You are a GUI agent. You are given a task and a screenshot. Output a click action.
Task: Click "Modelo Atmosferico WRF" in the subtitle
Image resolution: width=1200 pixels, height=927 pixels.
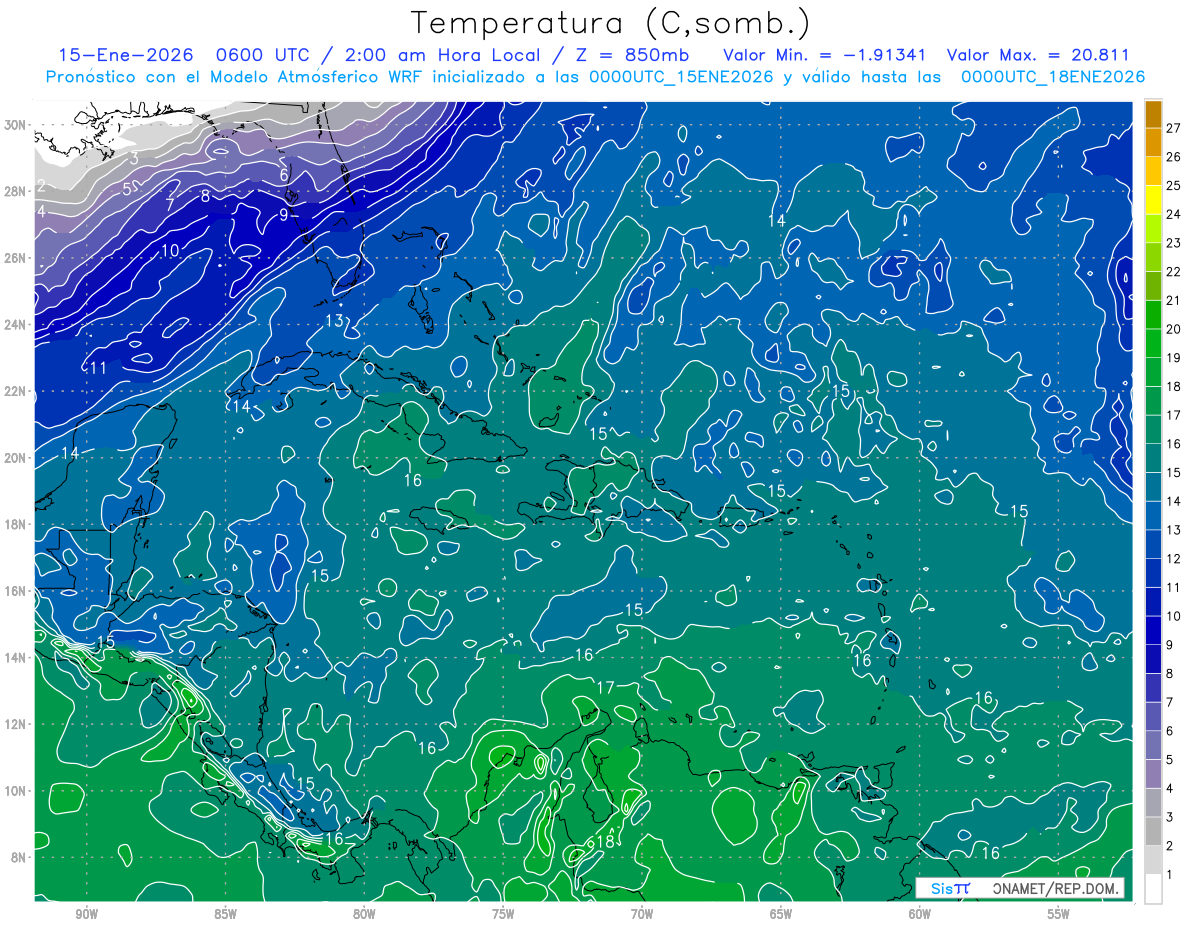point(315,77)
